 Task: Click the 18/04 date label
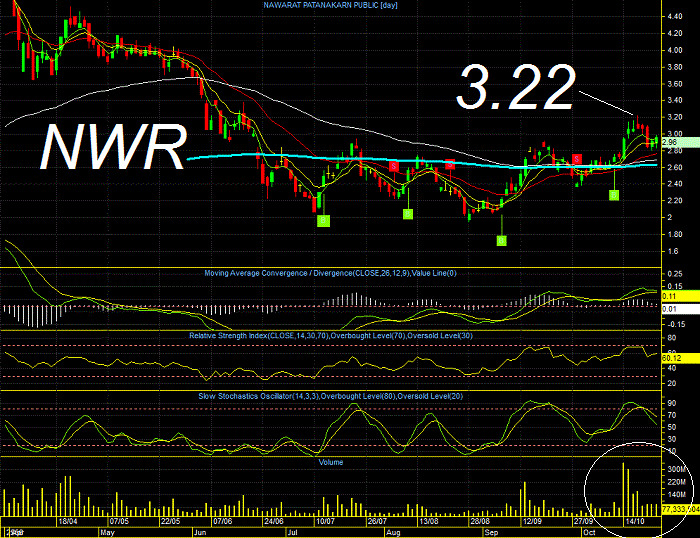[x=68, y=521]
